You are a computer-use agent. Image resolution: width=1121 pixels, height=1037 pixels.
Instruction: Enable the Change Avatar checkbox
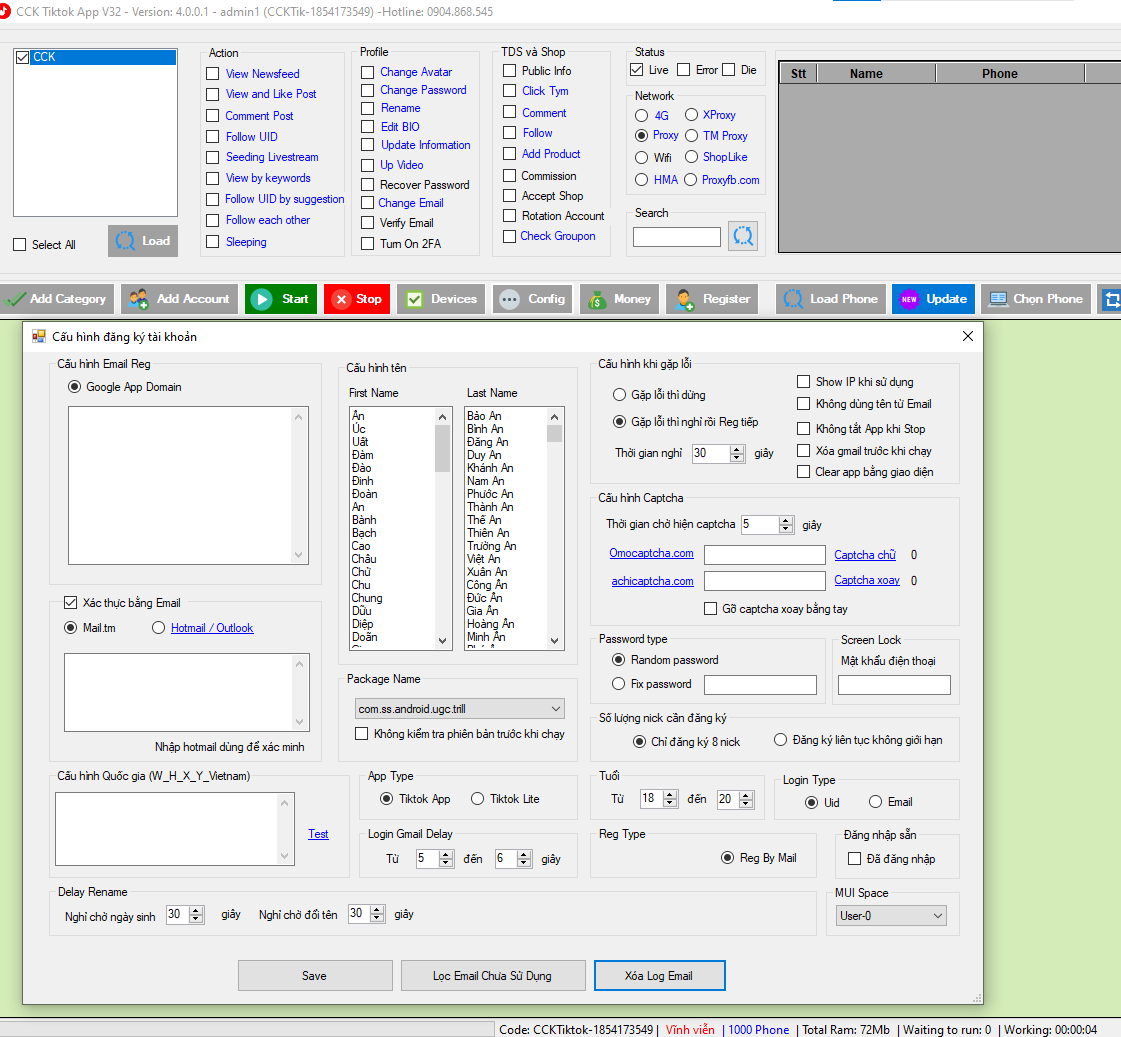click(x=367, y=72)
